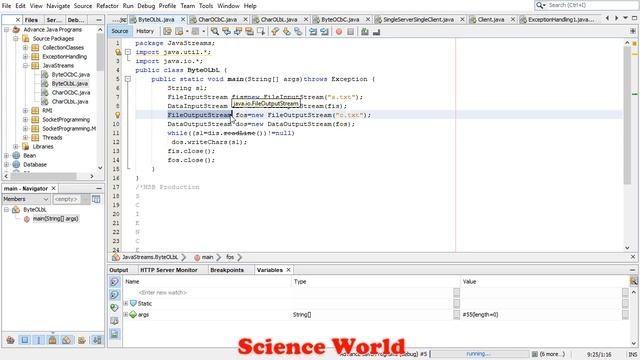The height and width of the screenshot is (360, 640).
Task: Click the Last Edit toolbar icon
Action: pos(167,31)
